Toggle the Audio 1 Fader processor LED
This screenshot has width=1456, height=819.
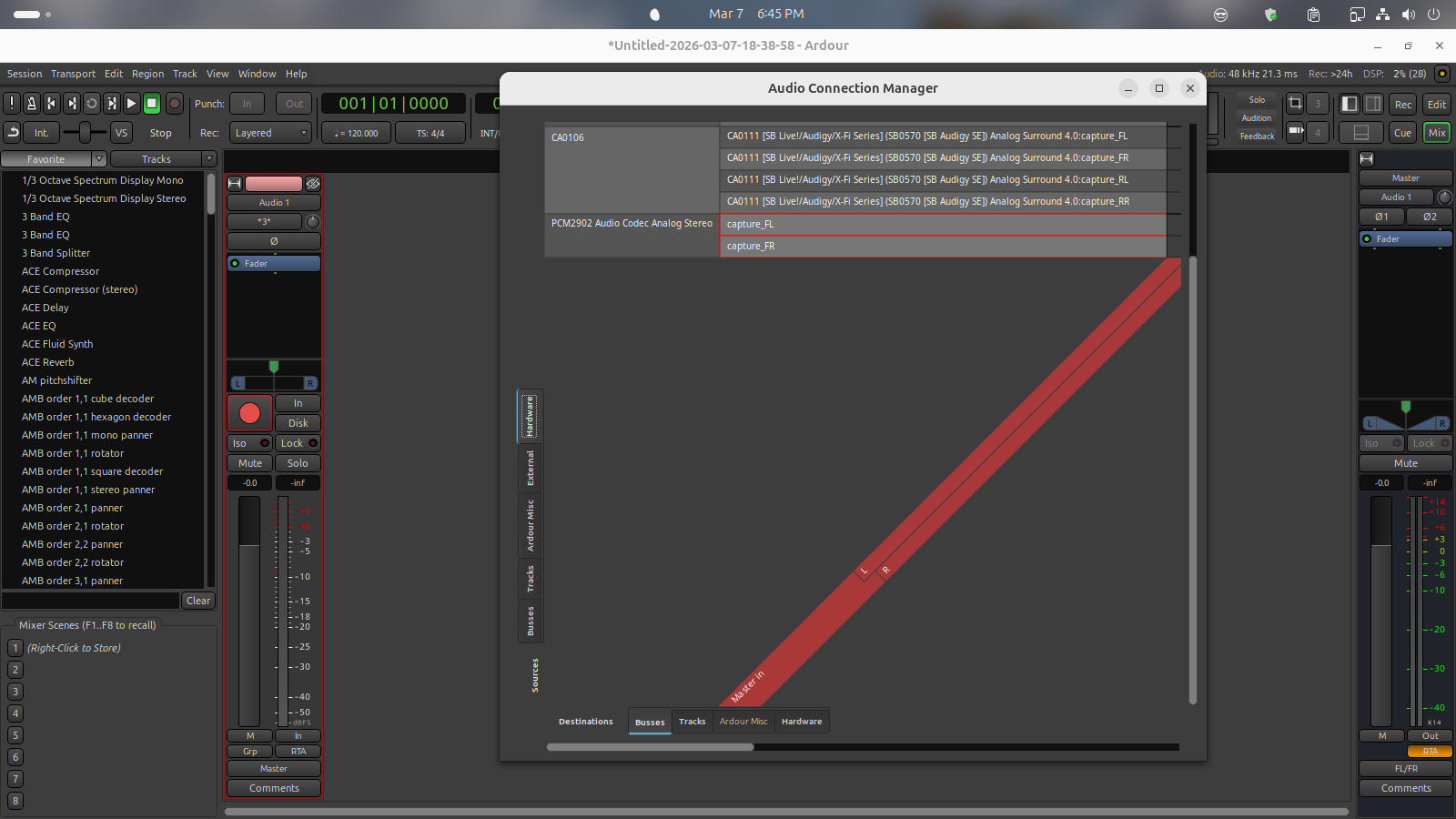tap(236, 264)
